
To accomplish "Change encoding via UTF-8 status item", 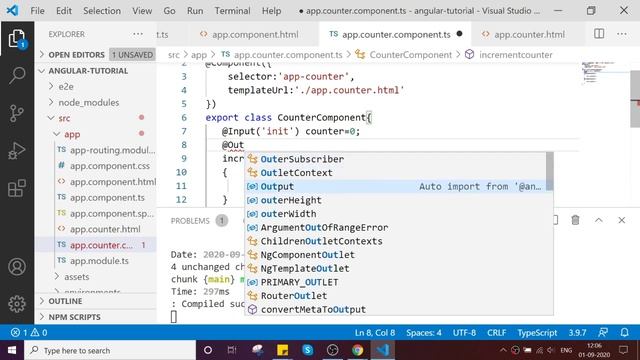I will pos(464,333).
